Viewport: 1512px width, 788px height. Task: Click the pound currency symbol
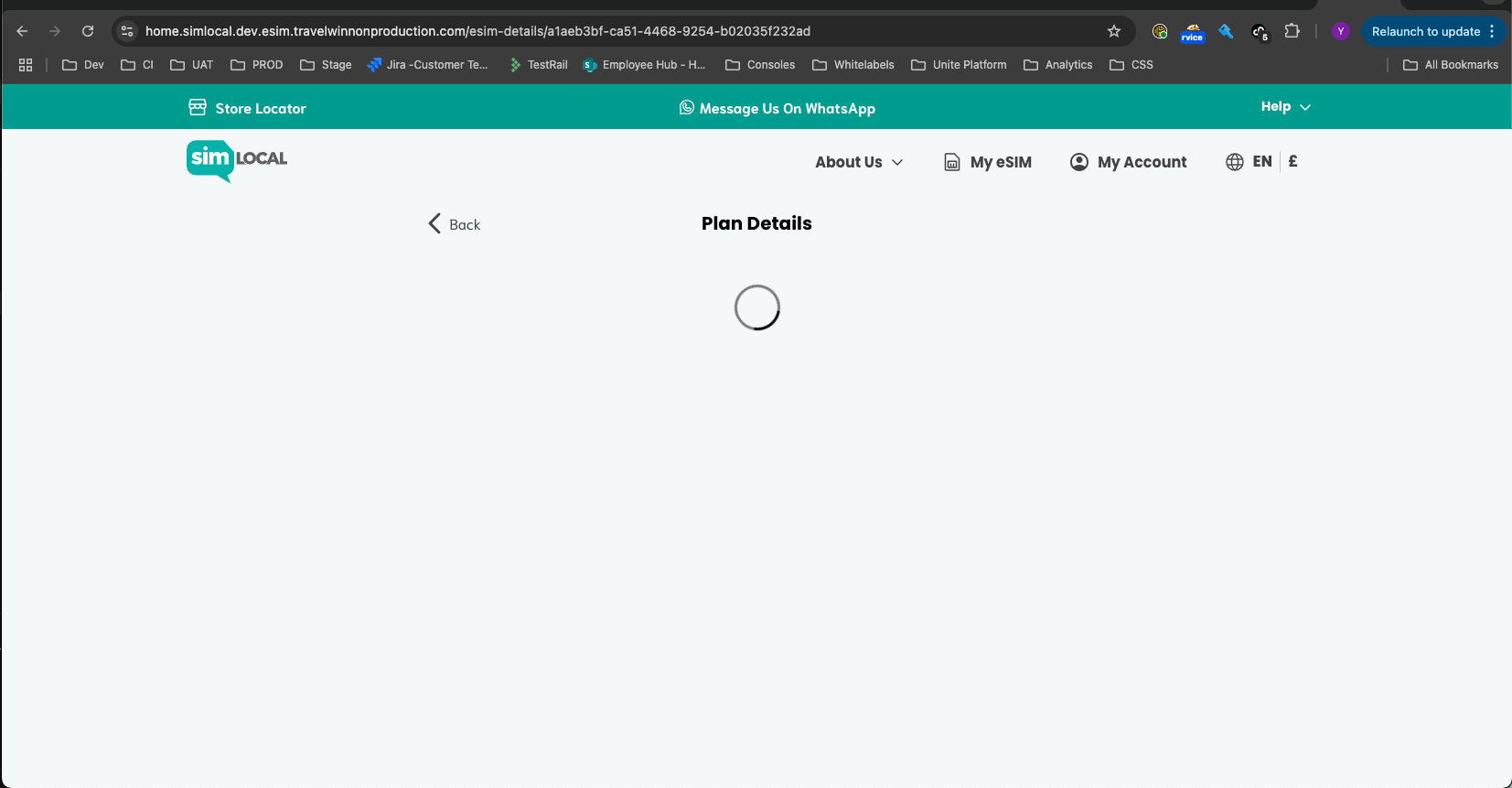click(x=1292, y=161)
